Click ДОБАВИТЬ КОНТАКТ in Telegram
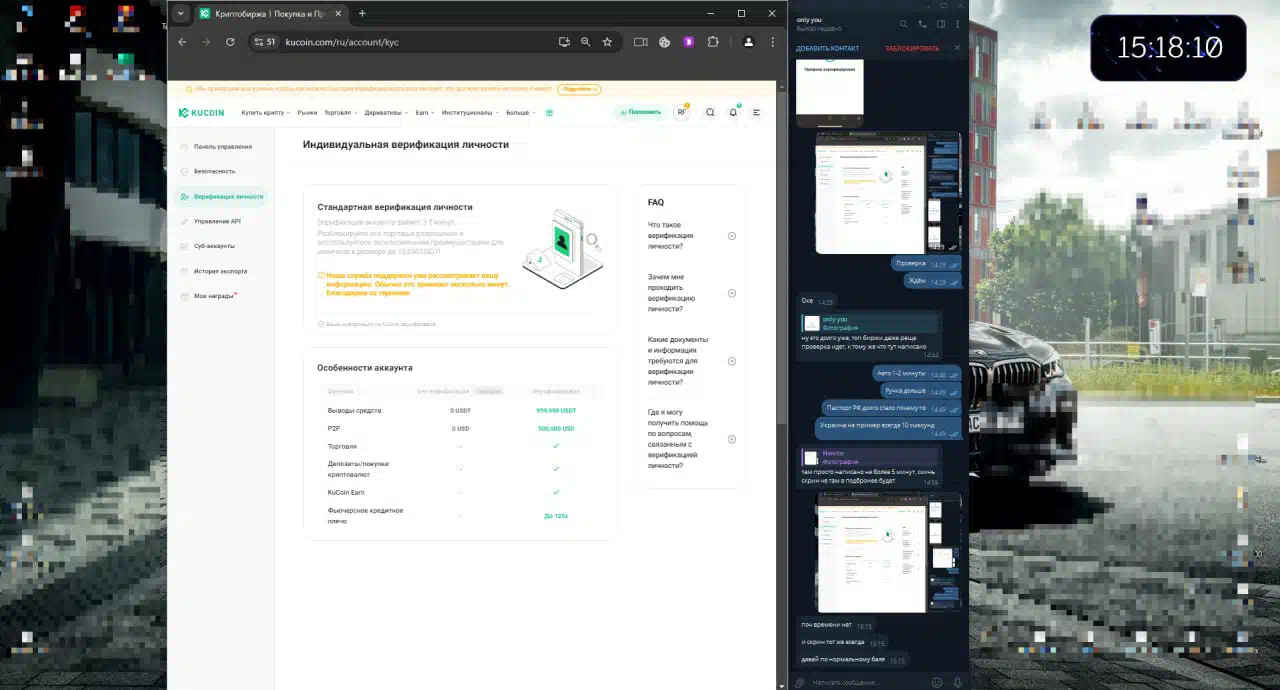Image resolution: width=1280 pixels, height=690 pixels. click(827, 48)
